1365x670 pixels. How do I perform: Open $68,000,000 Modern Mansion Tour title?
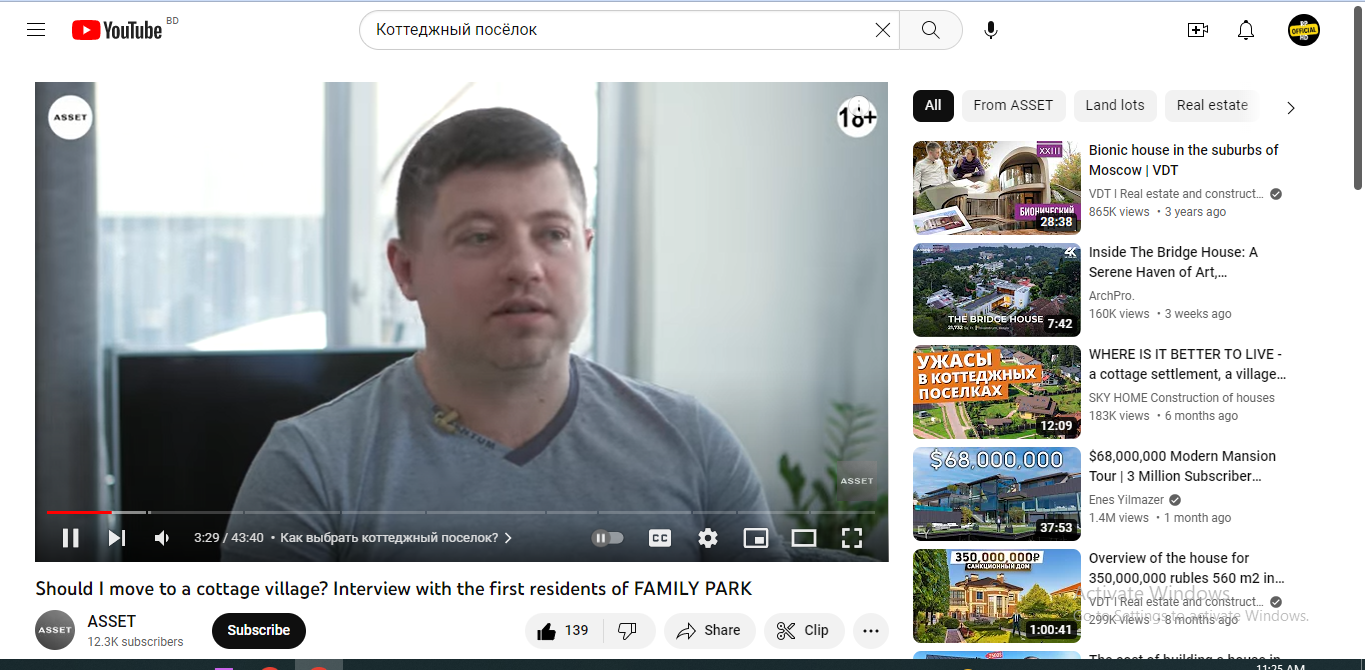point(1183,466)
